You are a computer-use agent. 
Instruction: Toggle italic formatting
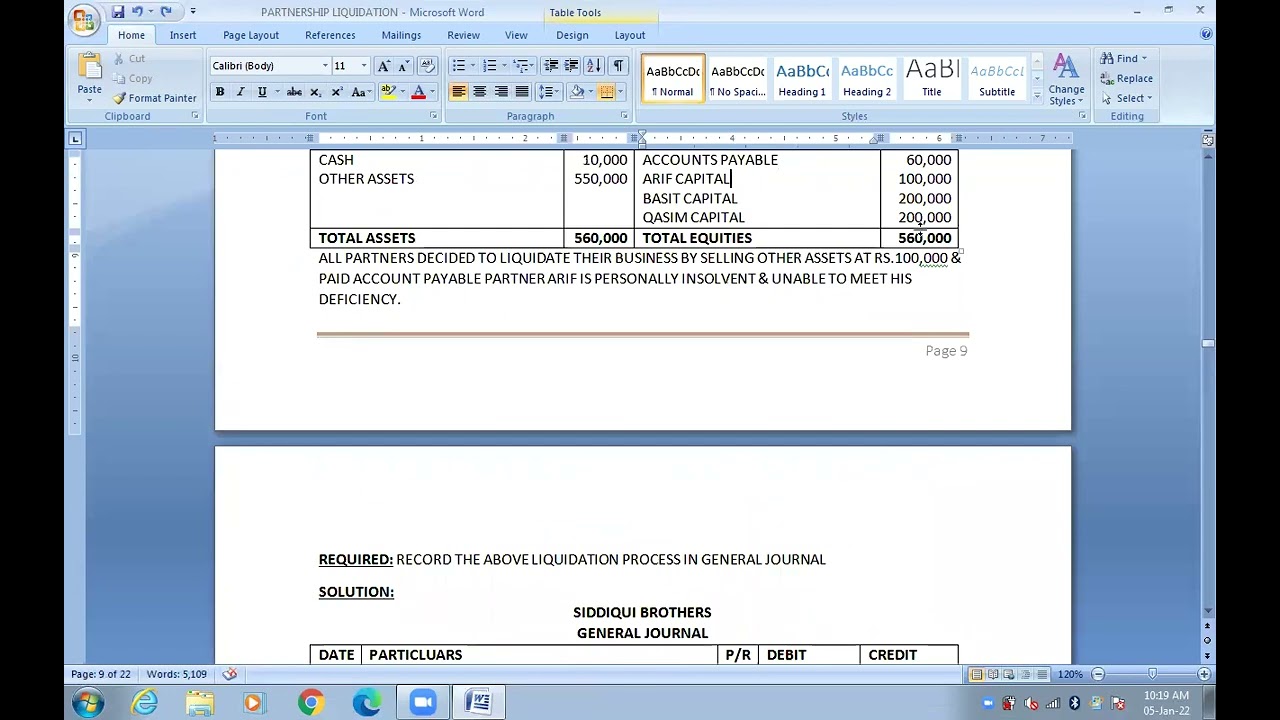[241, 92]
